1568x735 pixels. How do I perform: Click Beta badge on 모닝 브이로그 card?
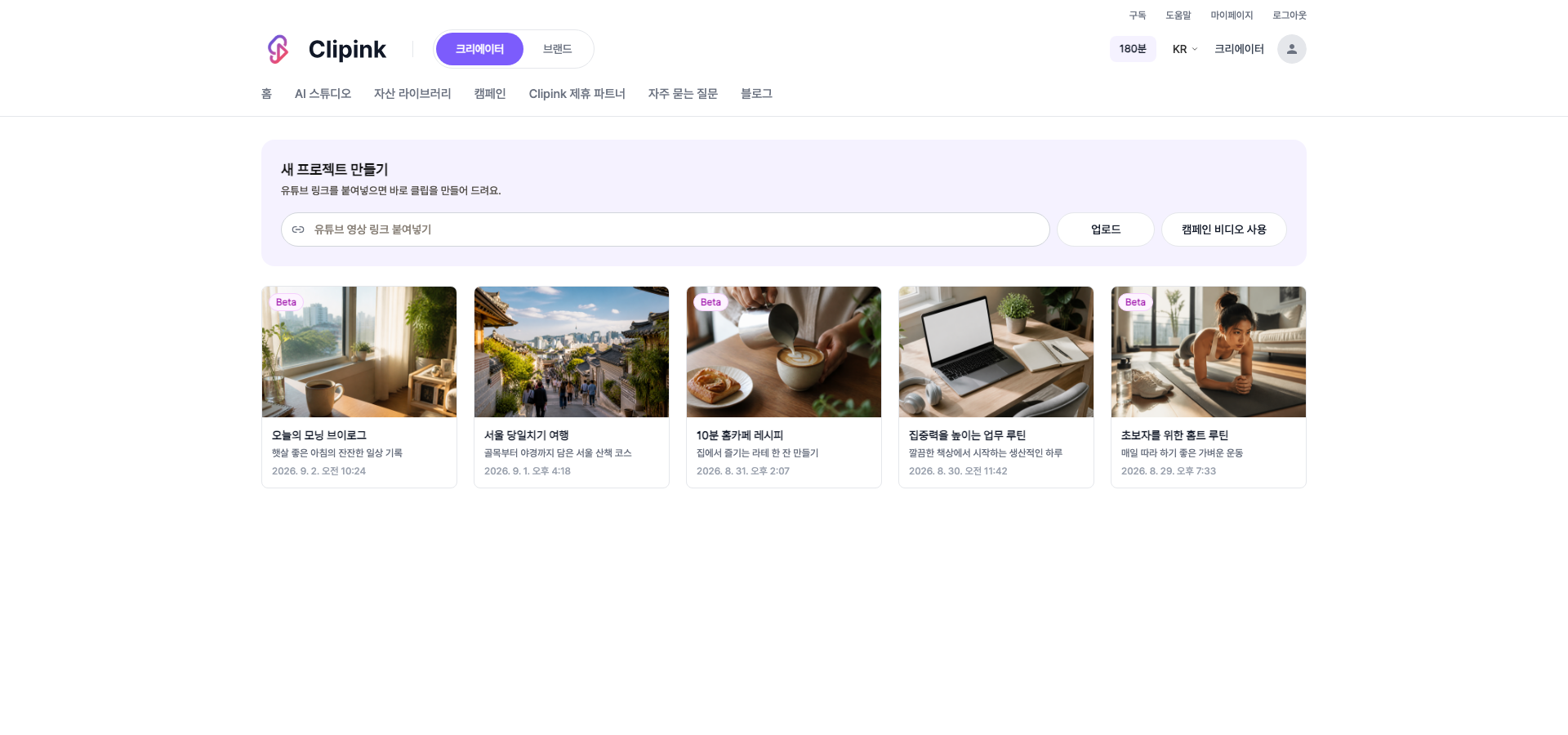[286, 302]
